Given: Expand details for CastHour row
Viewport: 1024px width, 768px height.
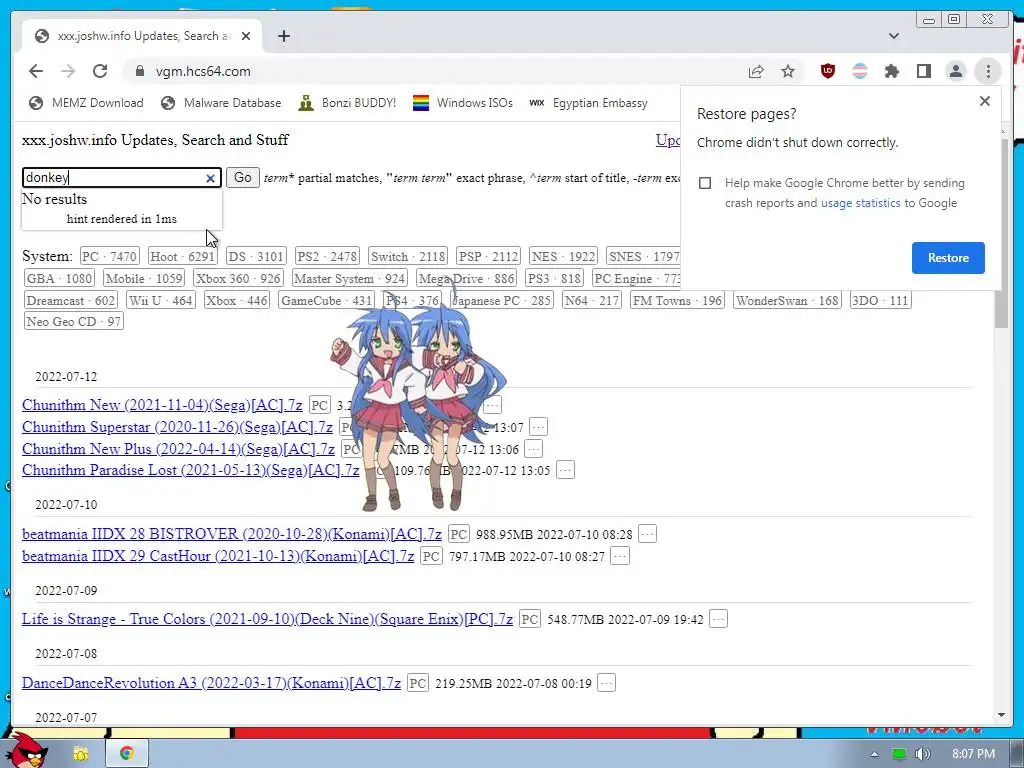Looking at the screenshot, I should point(620,556).
